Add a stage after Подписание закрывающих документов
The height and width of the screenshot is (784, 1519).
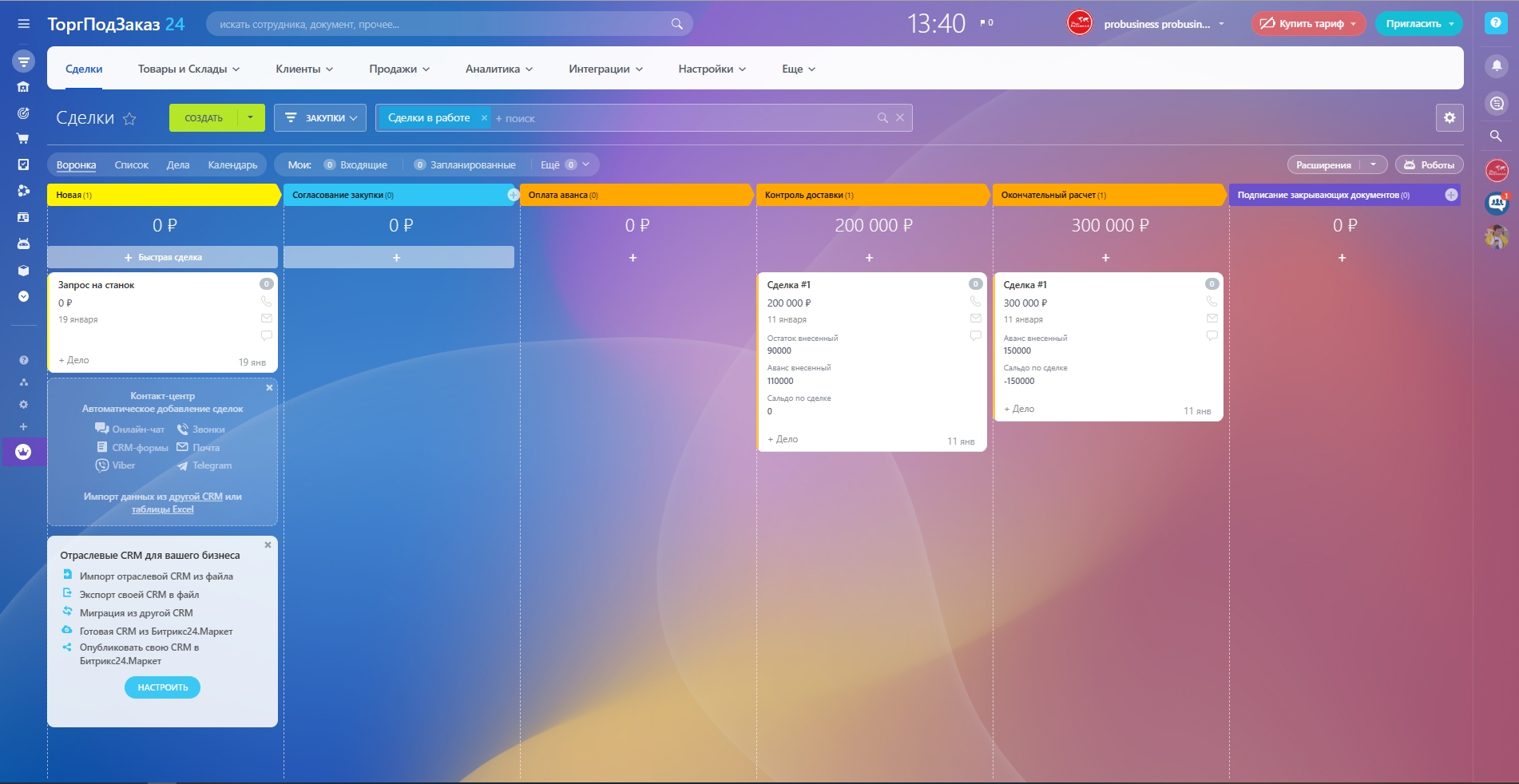1451,195
